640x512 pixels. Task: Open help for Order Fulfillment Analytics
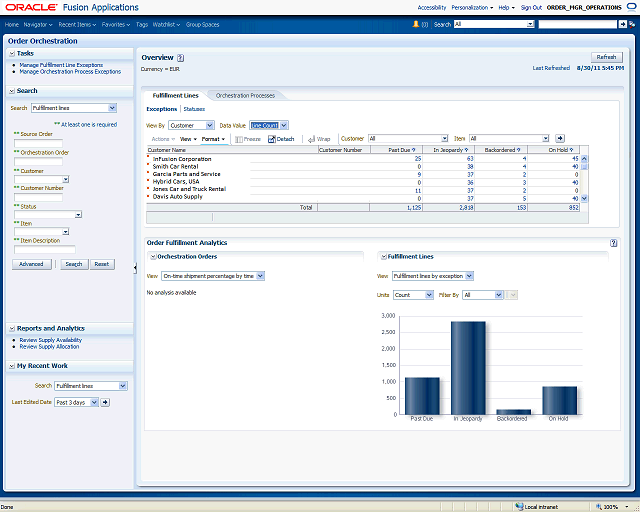click(612, 243)
